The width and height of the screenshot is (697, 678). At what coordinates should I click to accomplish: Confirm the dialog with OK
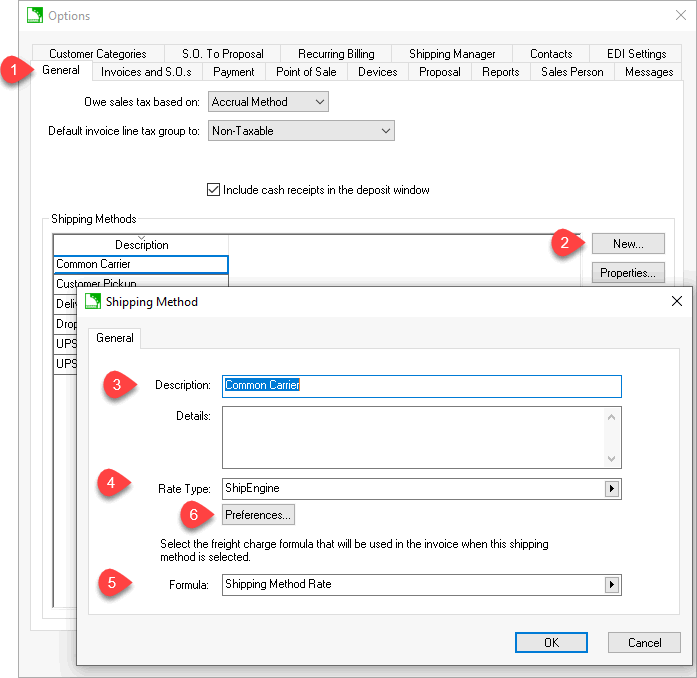click(x=551, y=643)
